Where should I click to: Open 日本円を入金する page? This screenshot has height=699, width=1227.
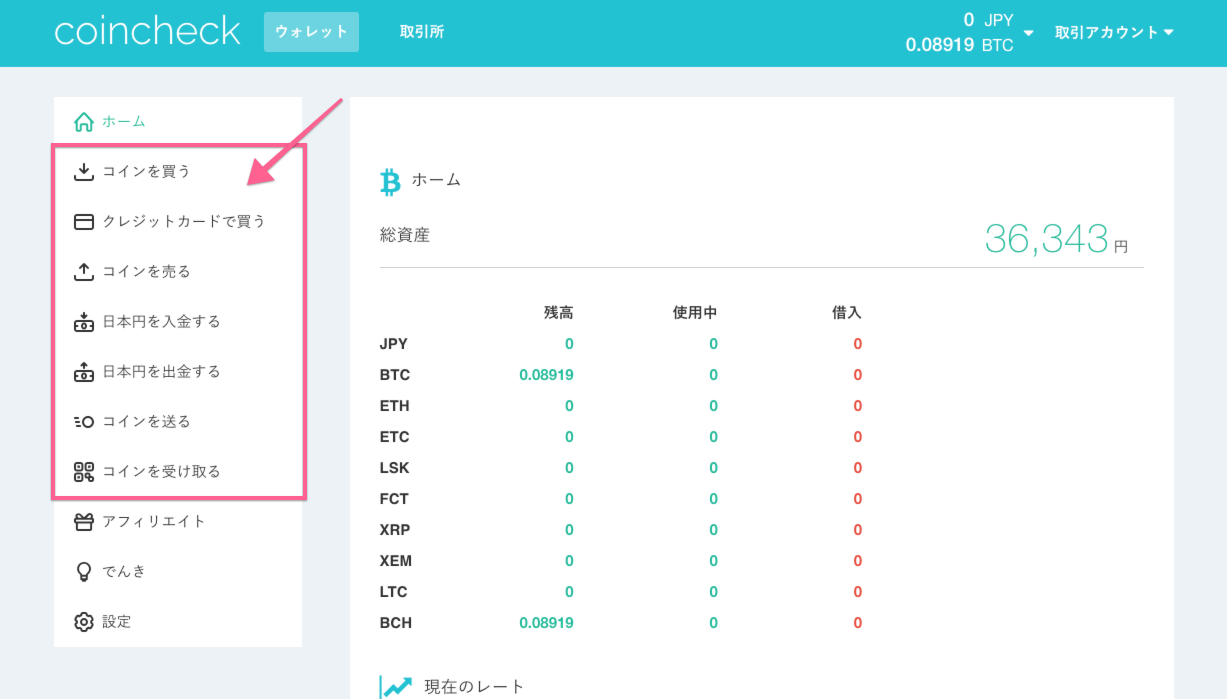tap(178, 322)
